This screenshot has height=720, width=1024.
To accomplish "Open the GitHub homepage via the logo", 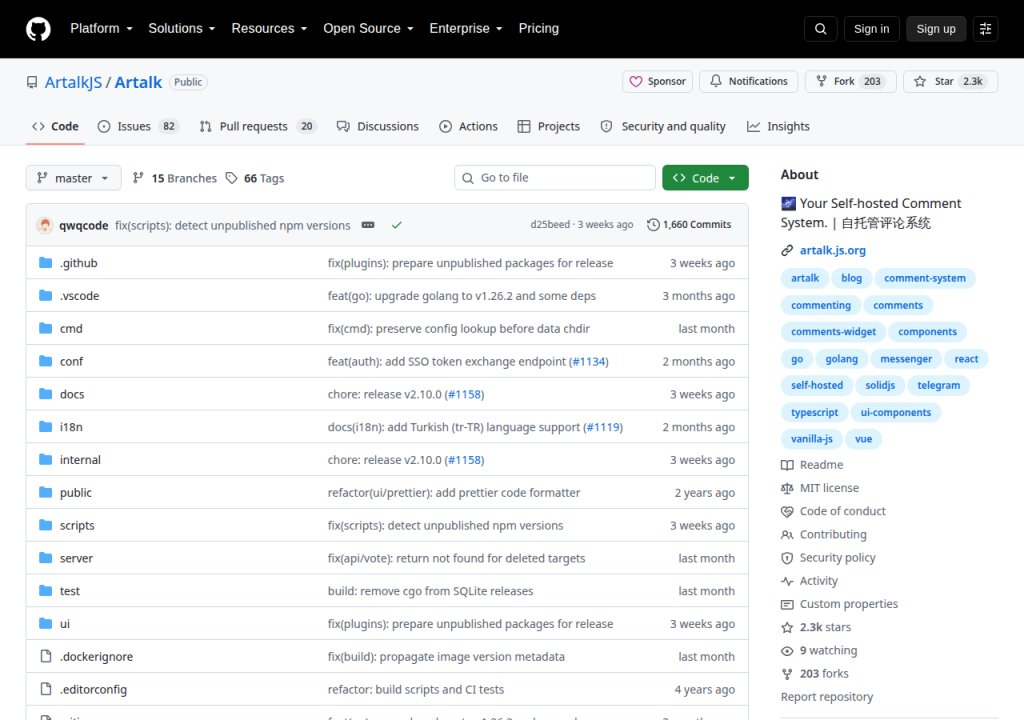I will pos(38,29).
